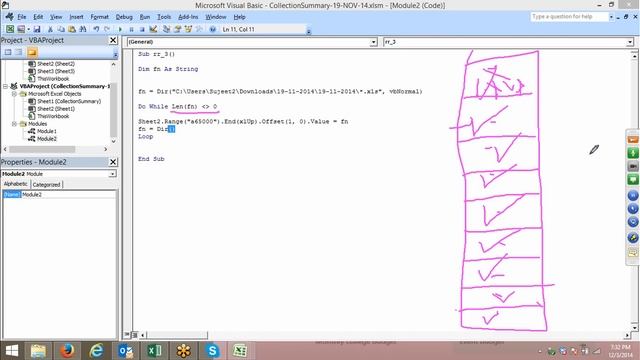Click the Insert UserForm toolbar icon
640x360 pixels.
[21, 29]
